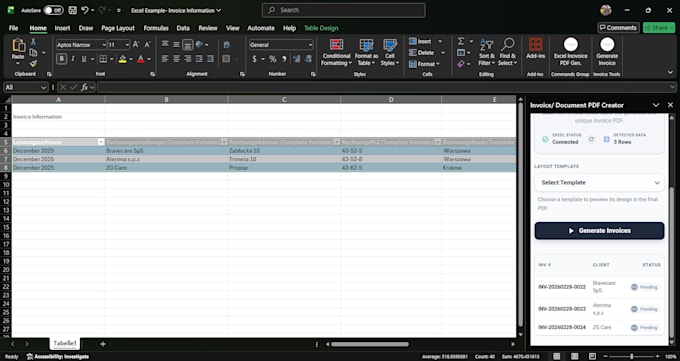Increase font size with larger A icon
Viewport: 680px width, 361px height.
click(136, 44)
